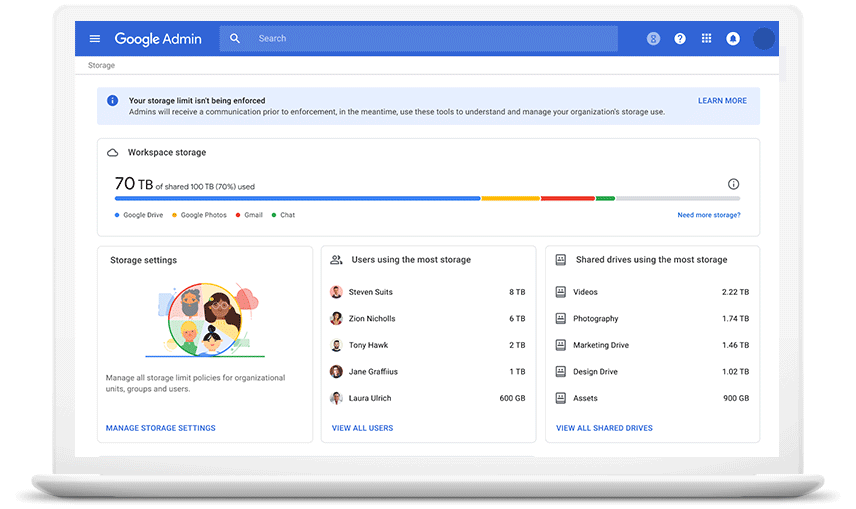Click the 70 TB usage figure
Image resolution: width=856 pixels, height=509 pixels.
tap(134, 184)
